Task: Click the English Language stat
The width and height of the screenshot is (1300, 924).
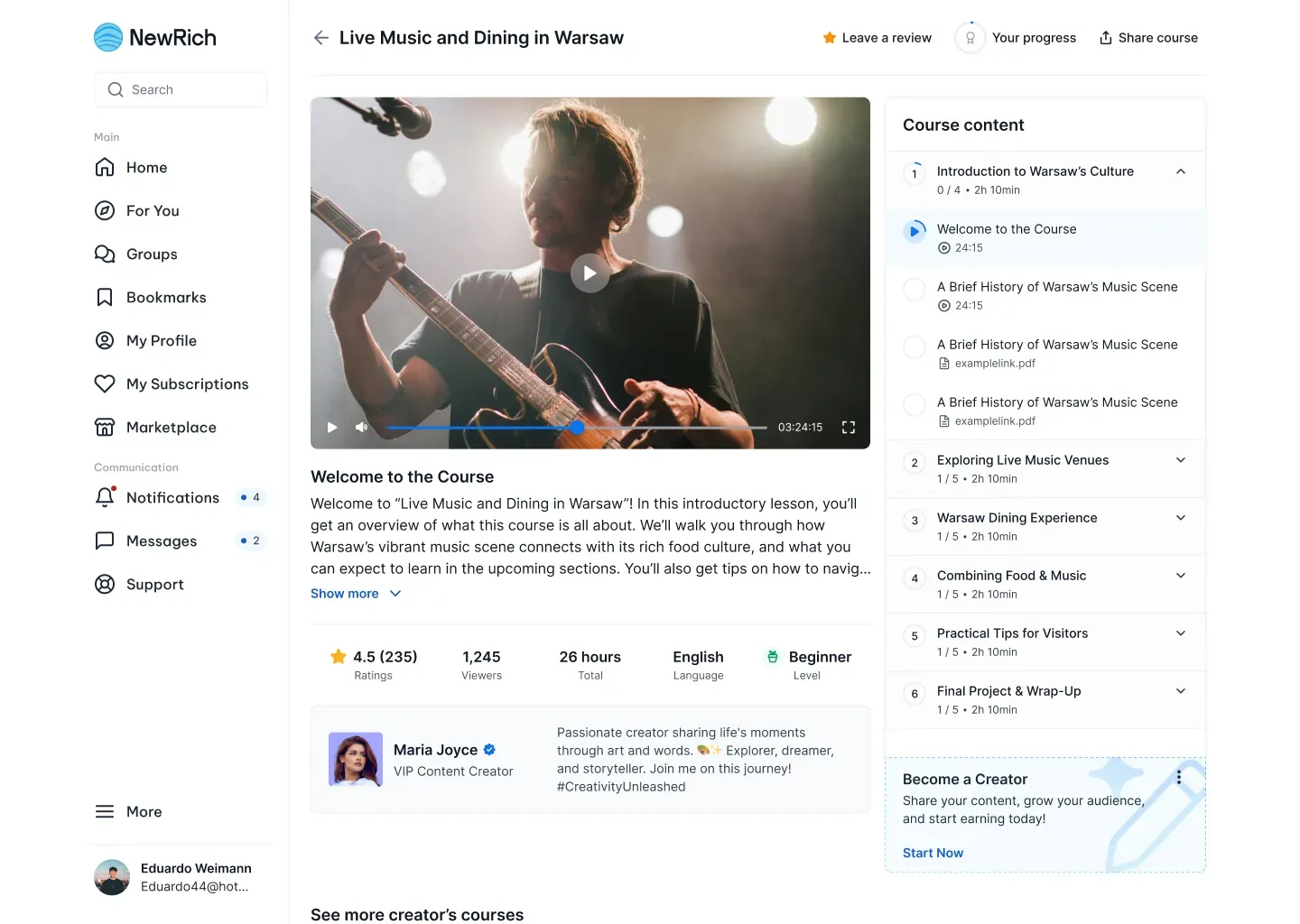Action: (698, 664)
